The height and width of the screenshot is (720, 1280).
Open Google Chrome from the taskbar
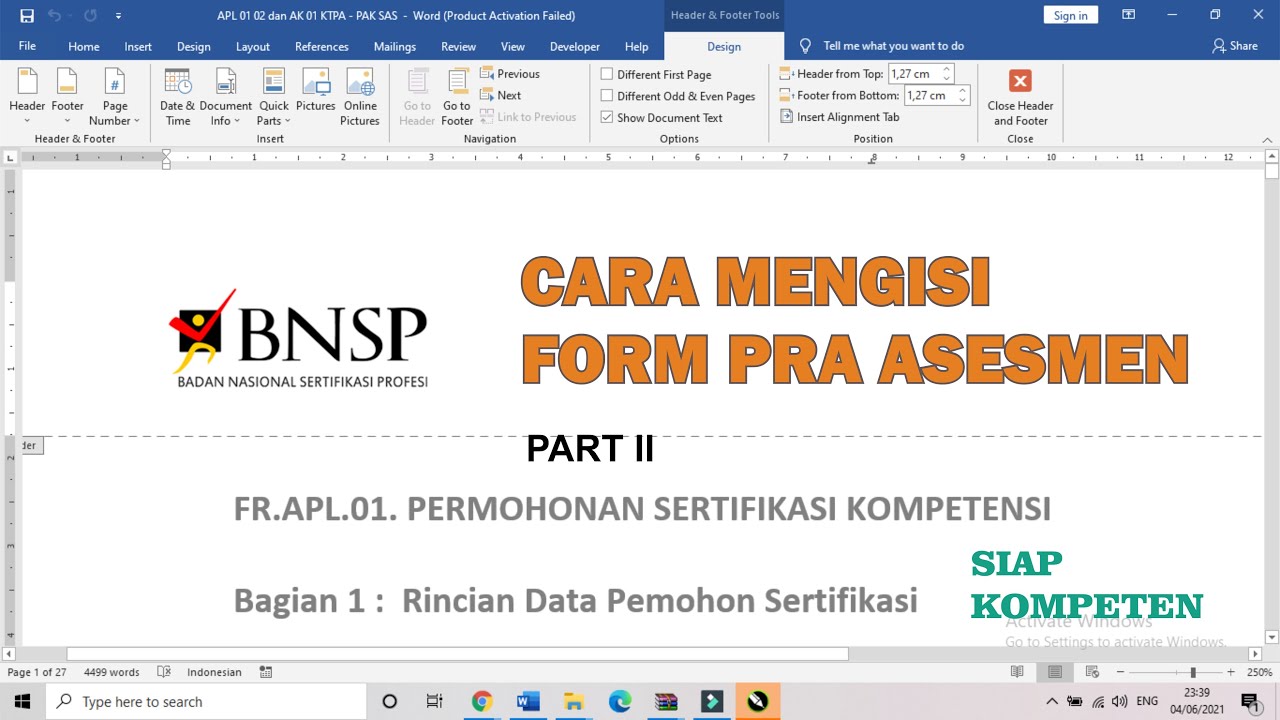click(482, 701)
